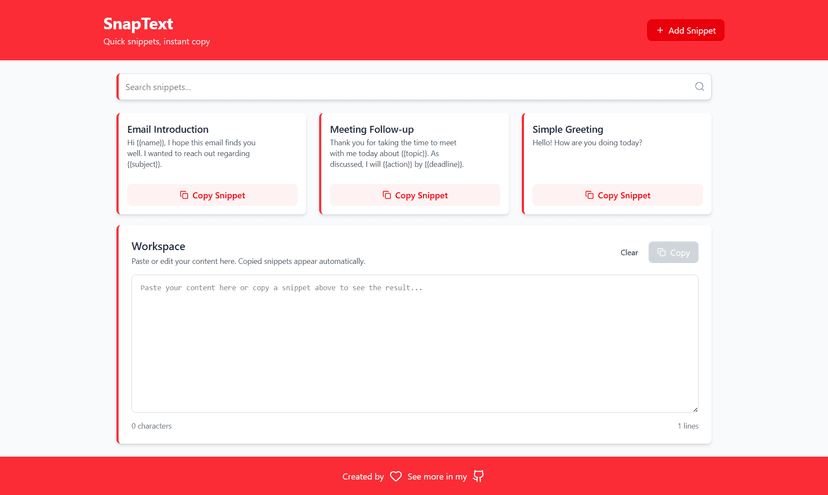Click copy icon on Meeting Follow-up card
This screenshot has width=828, height=495.
[x=387, y=195]
